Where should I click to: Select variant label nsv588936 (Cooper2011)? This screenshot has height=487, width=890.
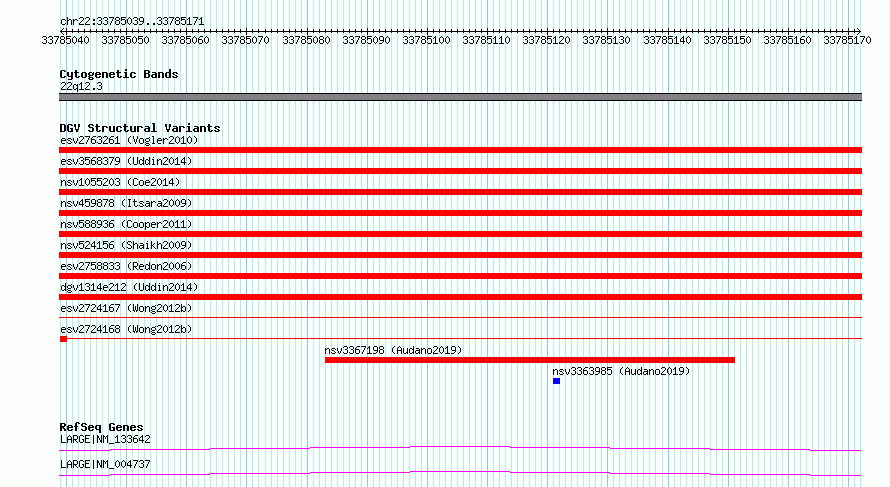(x=126, y=224)
